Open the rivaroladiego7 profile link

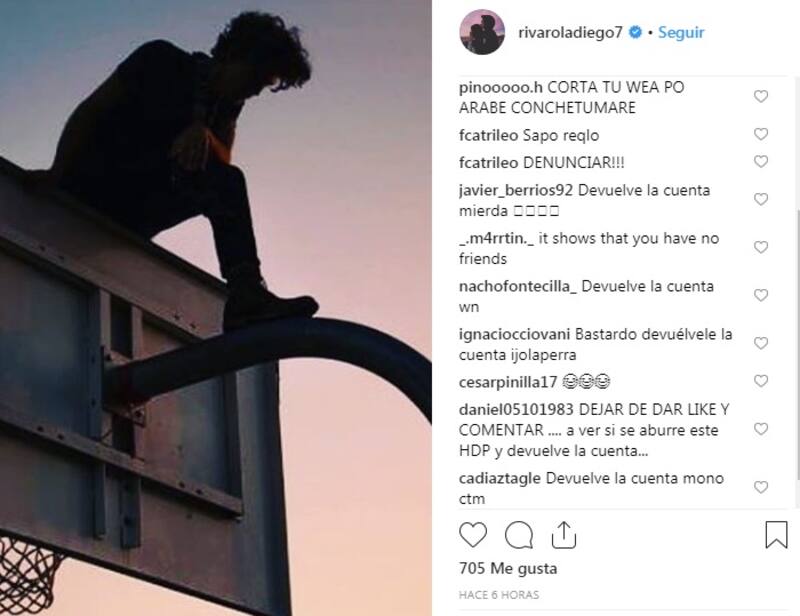570,33
